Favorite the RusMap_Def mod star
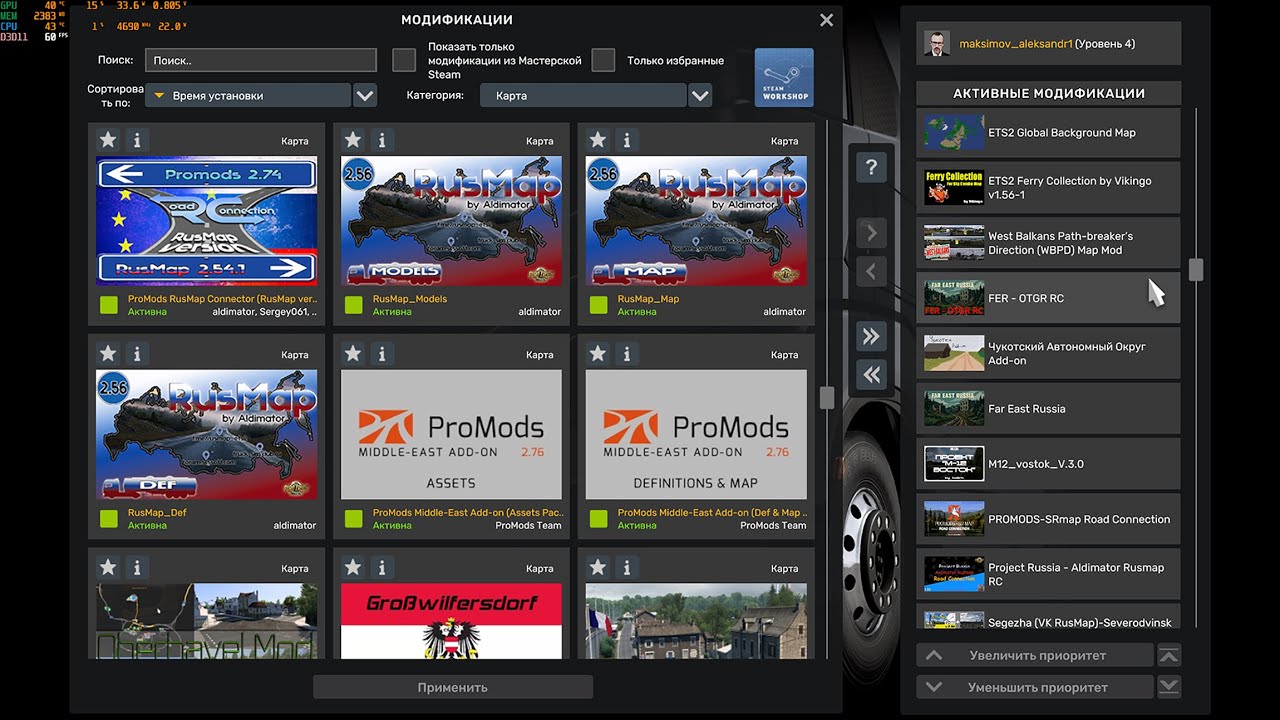This screenshot has height=720, width=1280. [108, 354]
